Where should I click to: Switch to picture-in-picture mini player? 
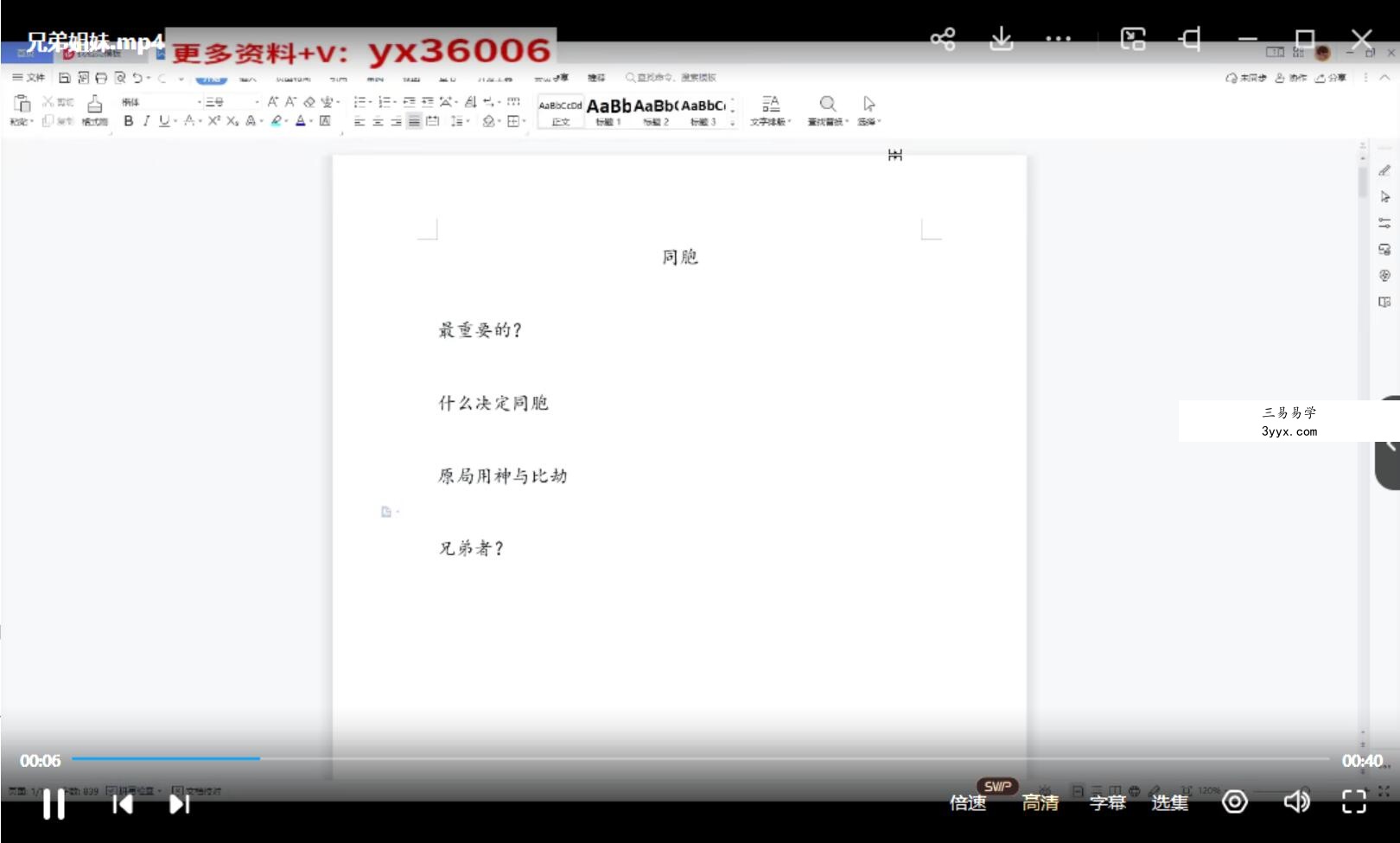coord(1133,39)
